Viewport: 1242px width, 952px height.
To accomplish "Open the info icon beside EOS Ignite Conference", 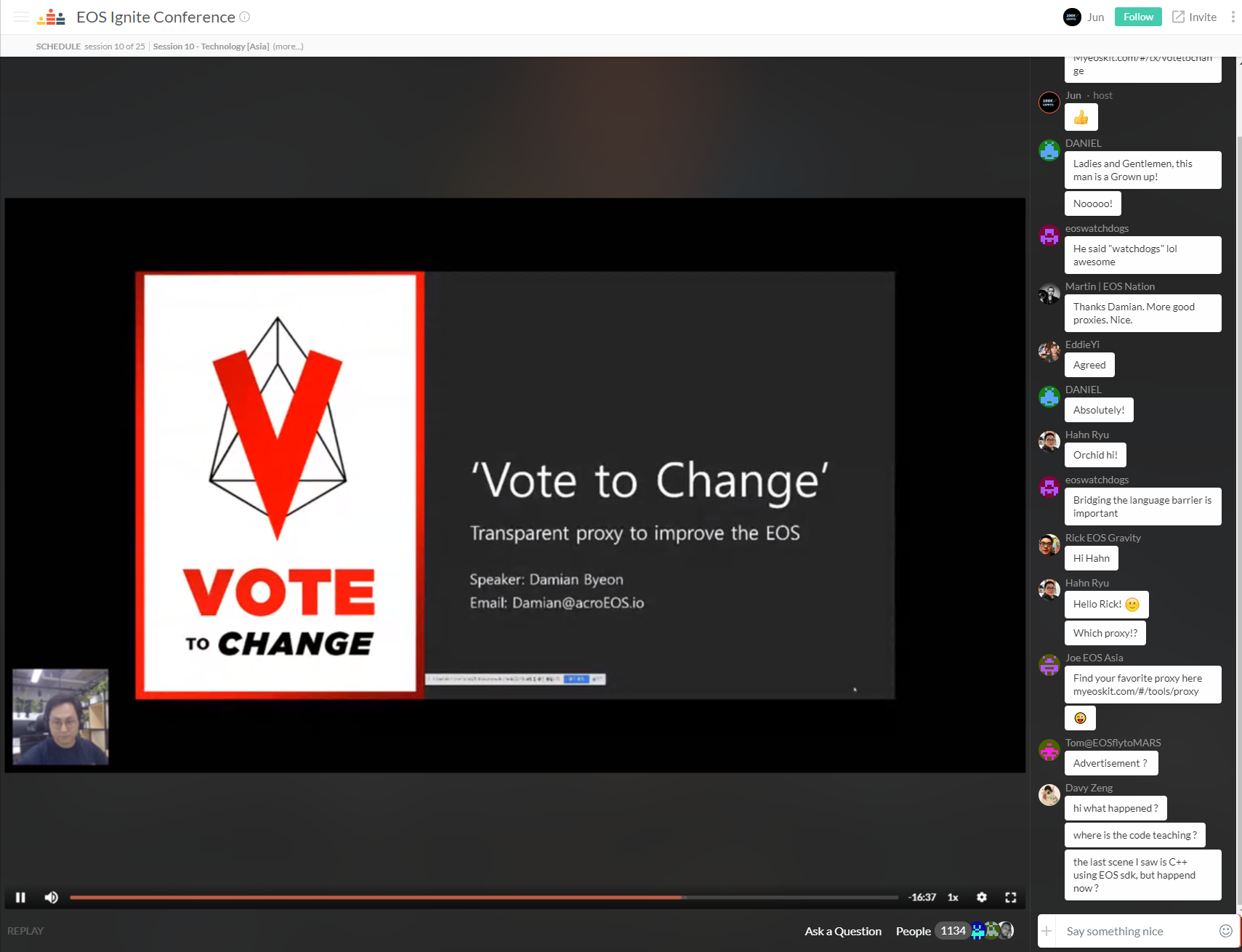I will coord(245,17).
